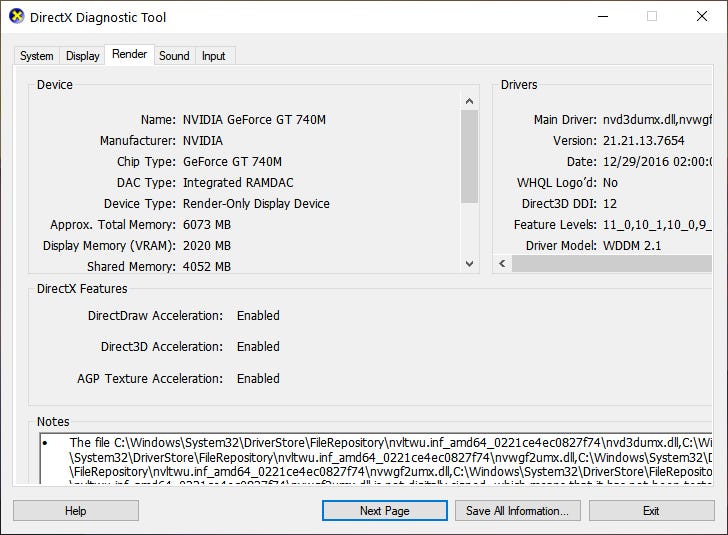The image size is (728, 535).
Task: Switch to the System tab
Action: 37,56
